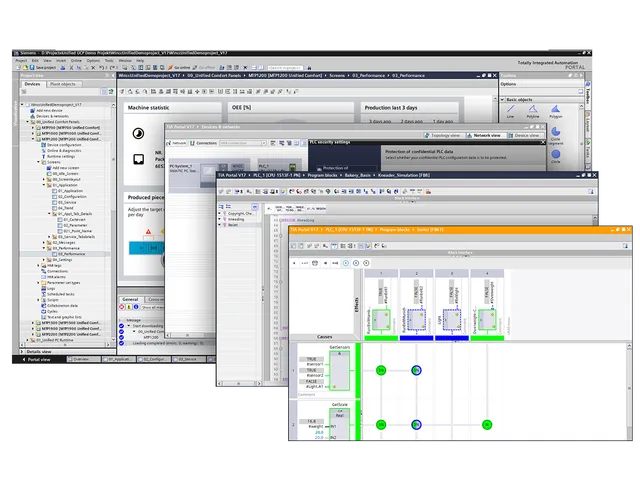The image size is (640, 480).
Task: Select the Polygon basic object
Action: (x=556, y=111)
